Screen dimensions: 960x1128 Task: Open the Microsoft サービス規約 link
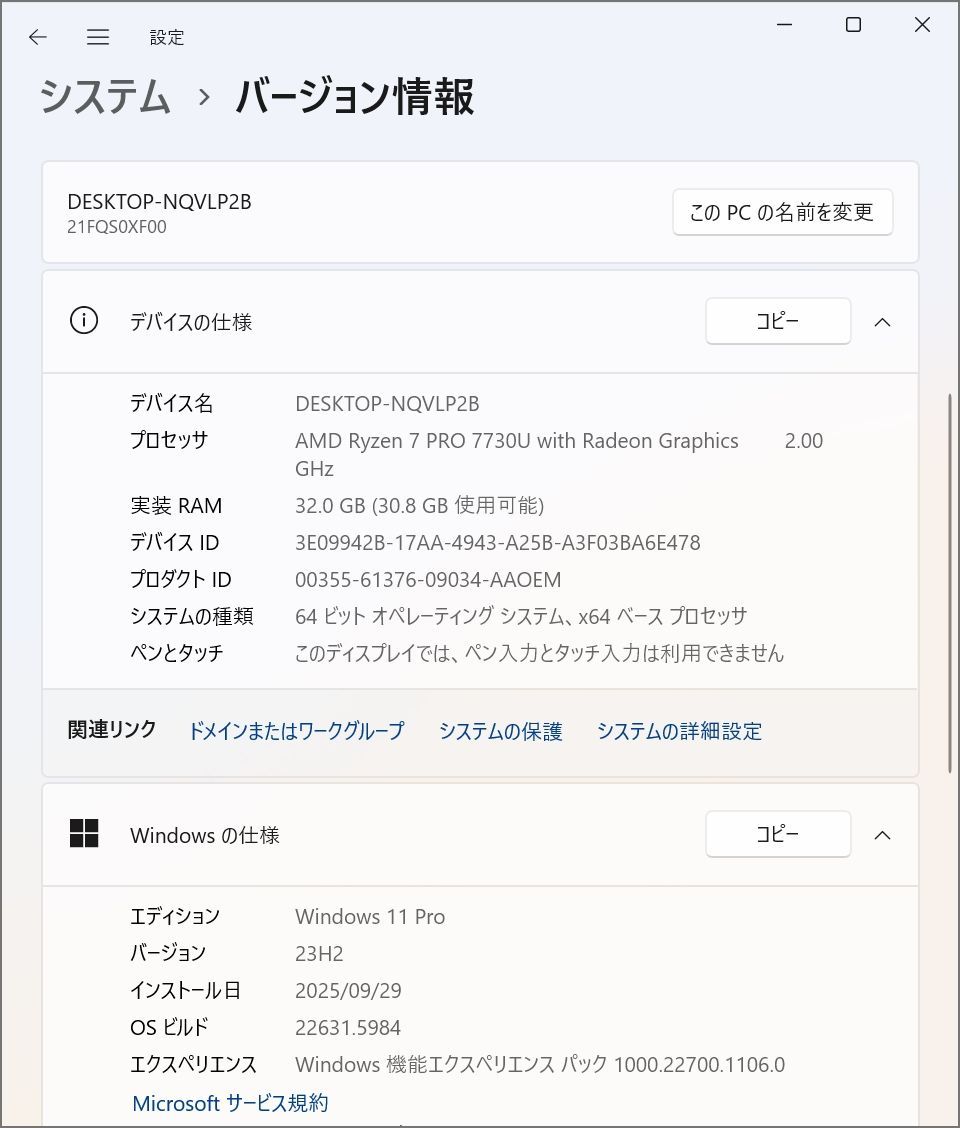[x=229, y=1103]
